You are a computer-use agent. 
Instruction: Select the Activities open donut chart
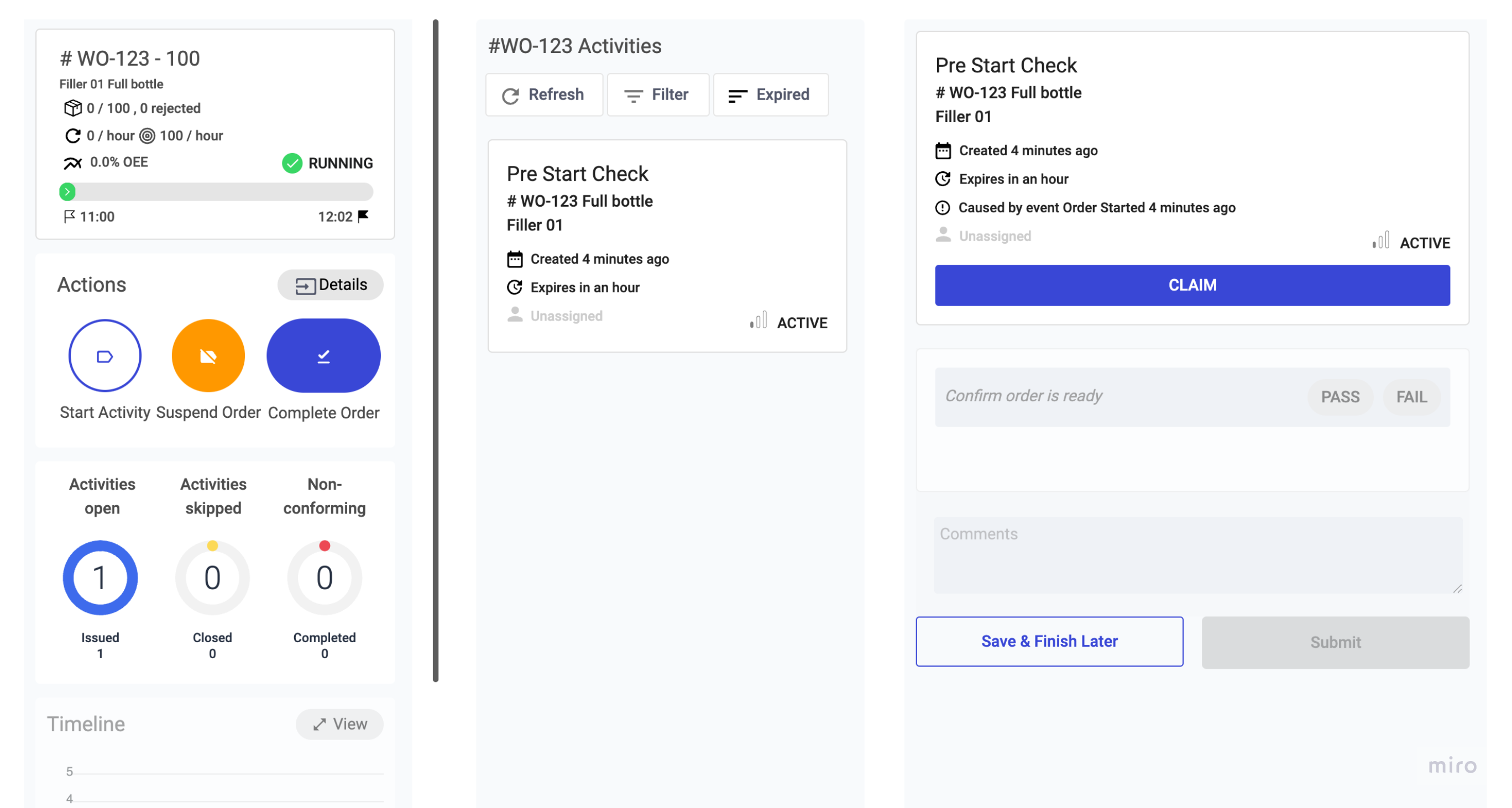[101, 578]
